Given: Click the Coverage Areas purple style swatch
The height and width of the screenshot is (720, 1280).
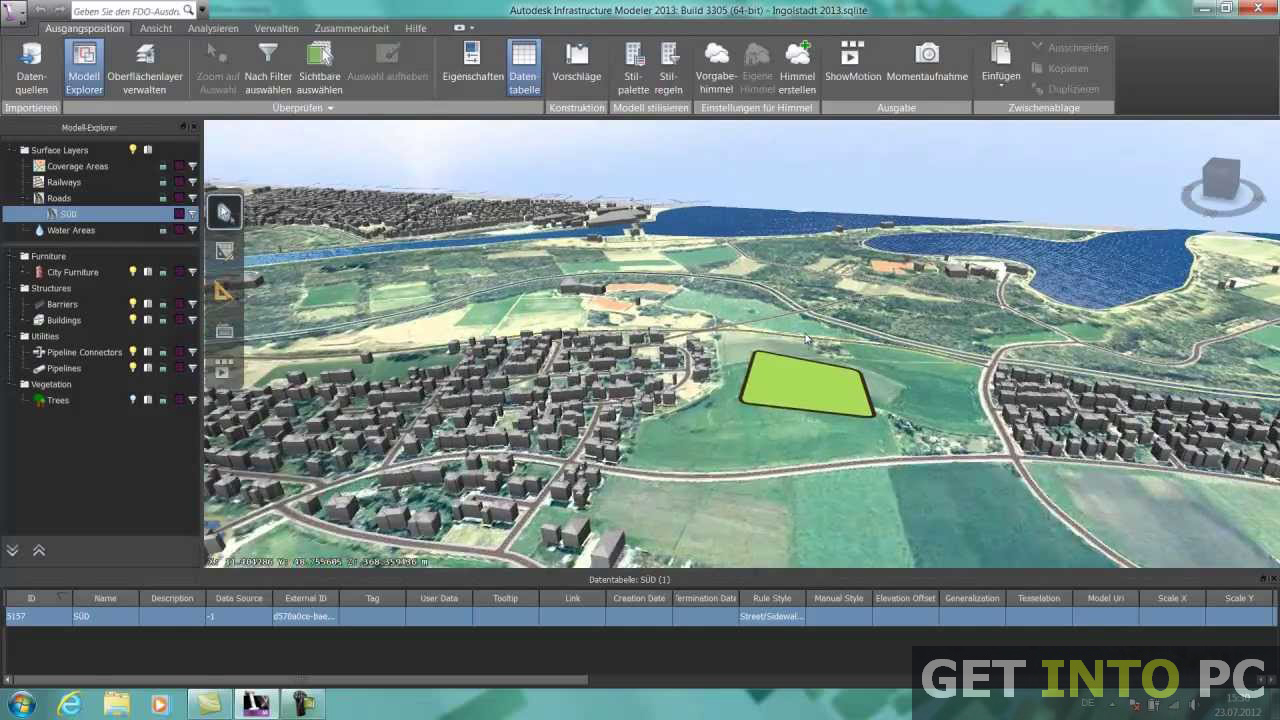Looking at the screenshot, I should coord(179,167).
